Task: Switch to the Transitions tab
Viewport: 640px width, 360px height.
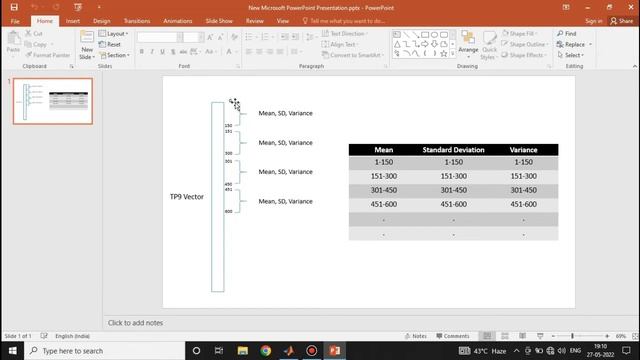Action: click(137, 21)
